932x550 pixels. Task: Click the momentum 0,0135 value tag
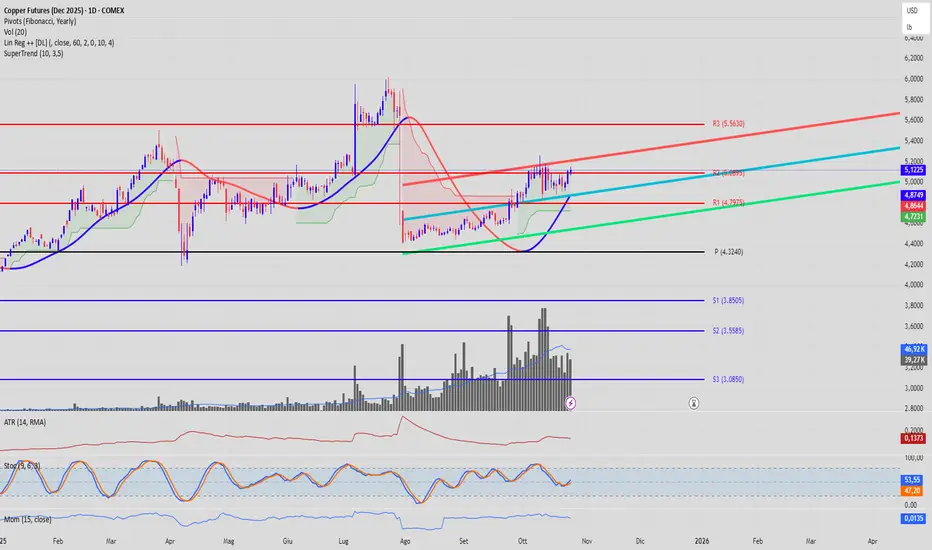coord(914,518)
